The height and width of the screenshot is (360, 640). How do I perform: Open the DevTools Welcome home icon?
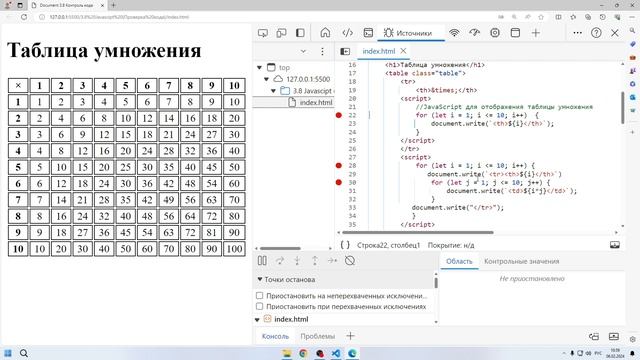325,33
